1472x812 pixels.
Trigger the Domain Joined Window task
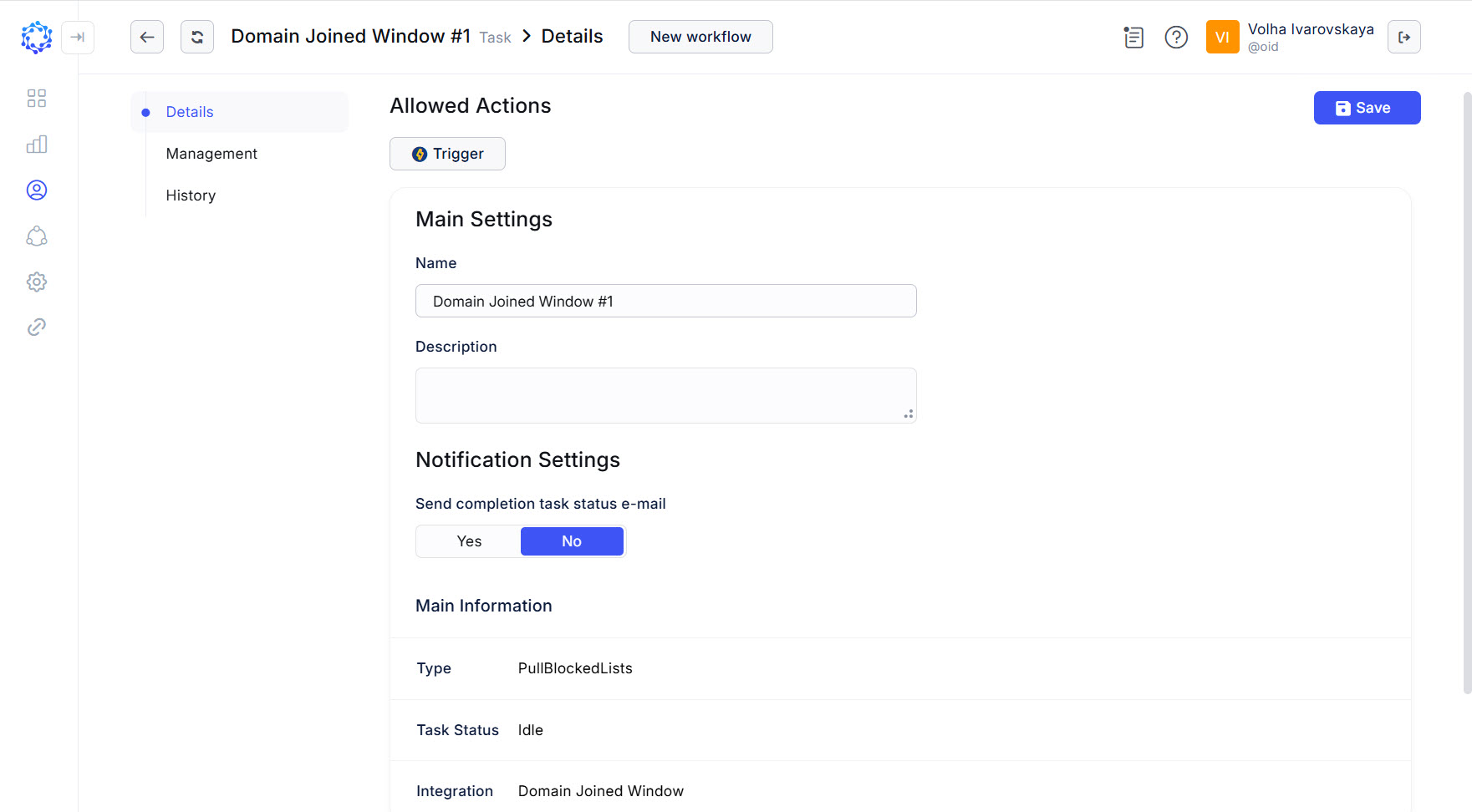447,154
